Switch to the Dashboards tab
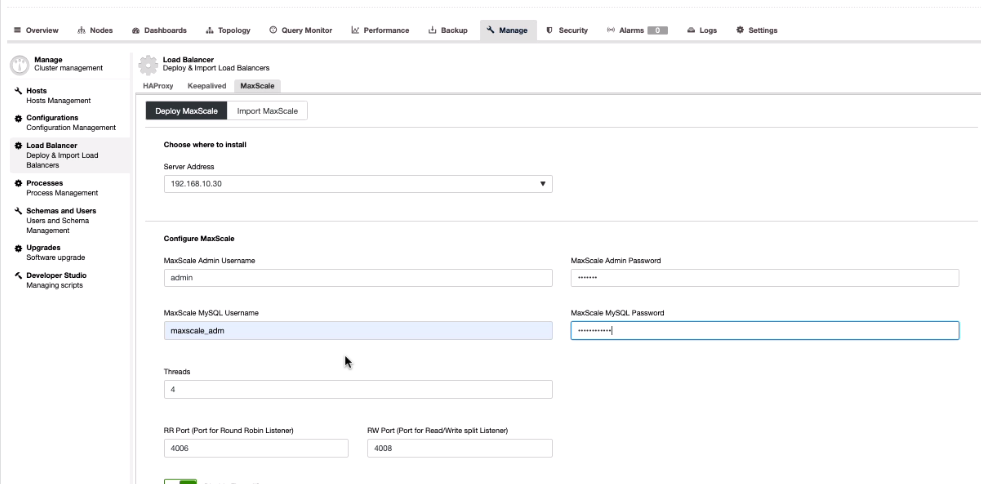The width and height of the screenshot is (981, 484). coord(159,30)
